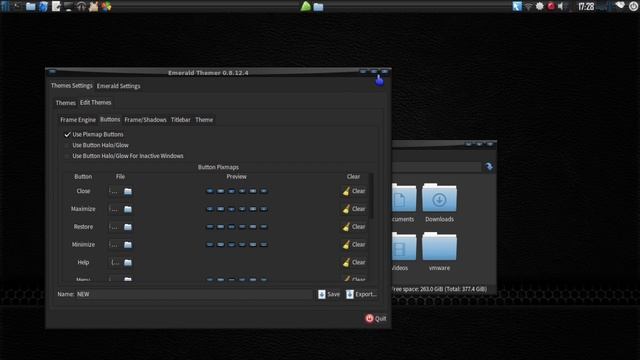Click the File column header
The image size is (640, 360).
coord(120,177)
